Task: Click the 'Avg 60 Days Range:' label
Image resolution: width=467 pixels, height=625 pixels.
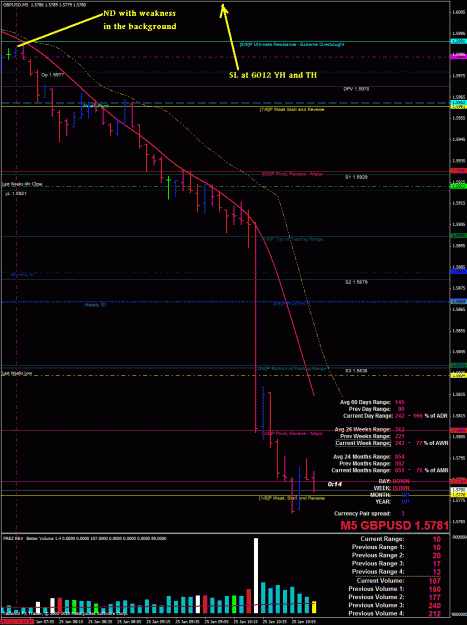Action: pos(366,402)
